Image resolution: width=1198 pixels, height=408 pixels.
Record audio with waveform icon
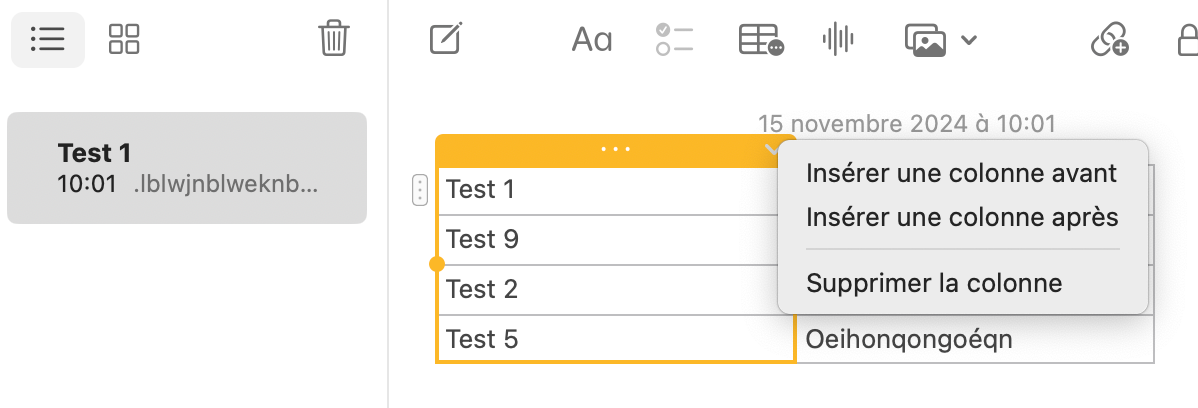(838, 40)
